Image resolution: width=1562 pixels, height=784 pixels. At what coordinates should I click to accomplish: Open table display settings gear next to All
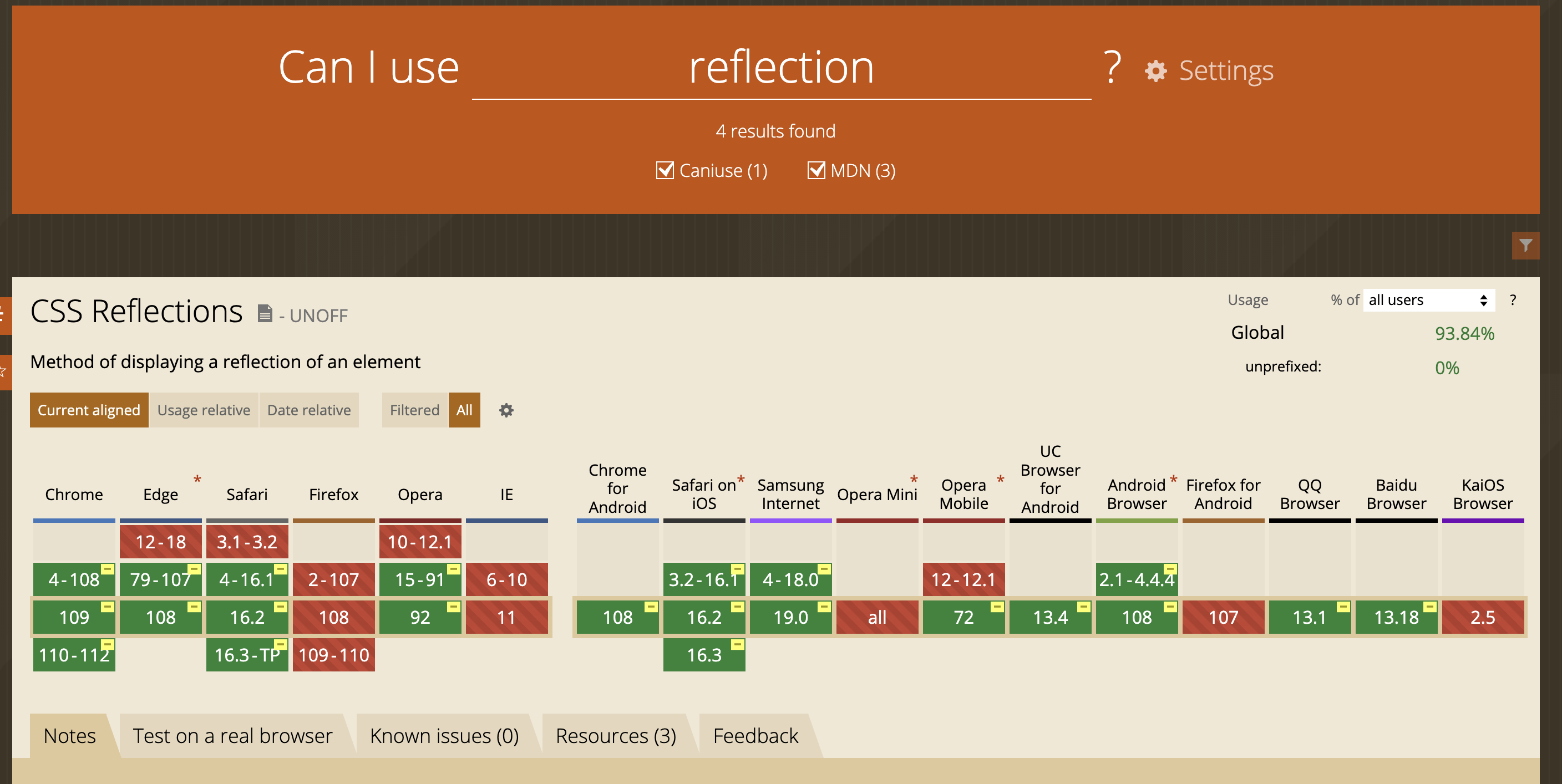506,410
